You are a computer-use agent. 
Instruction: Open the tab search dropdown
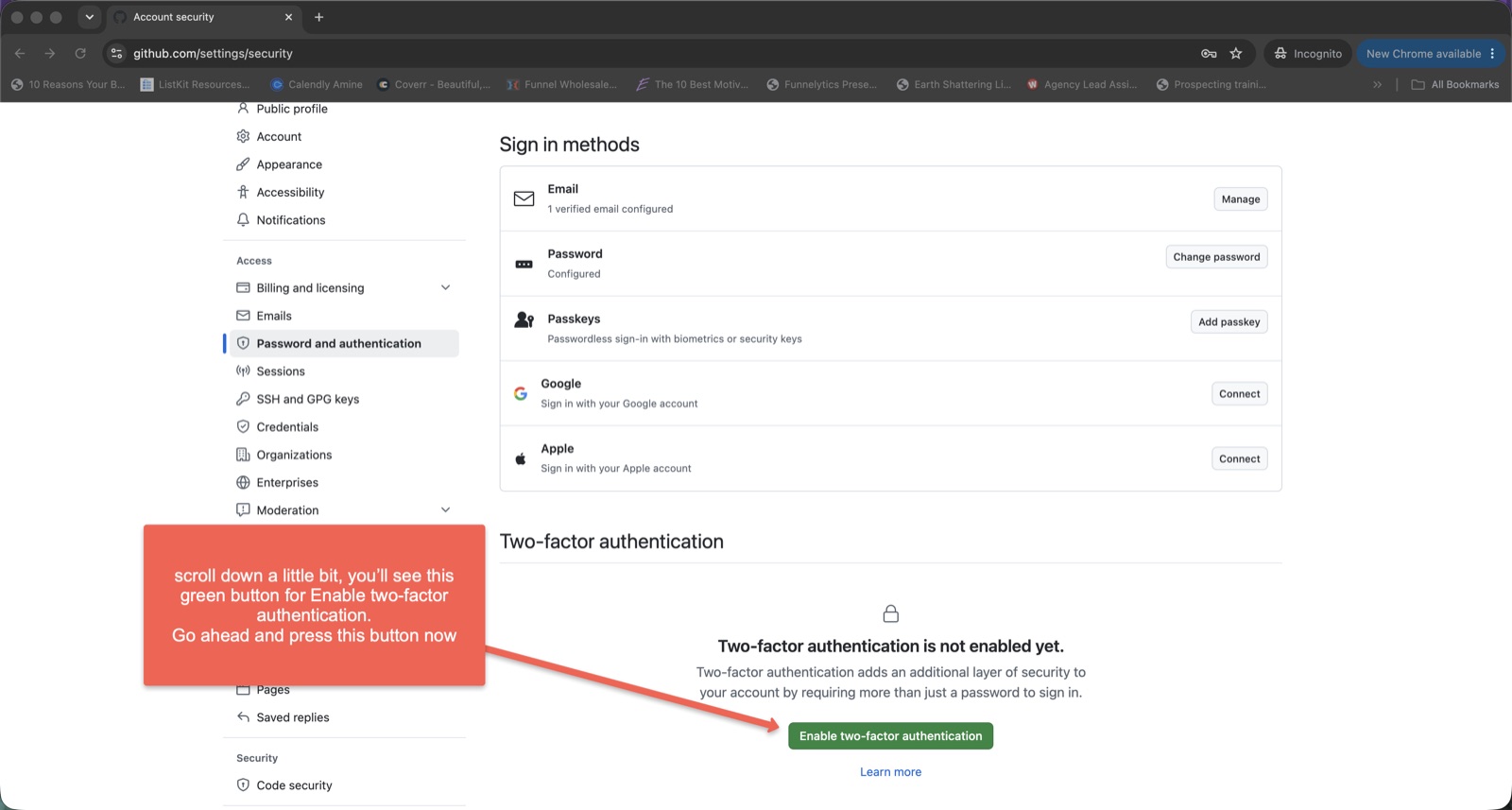89,17
